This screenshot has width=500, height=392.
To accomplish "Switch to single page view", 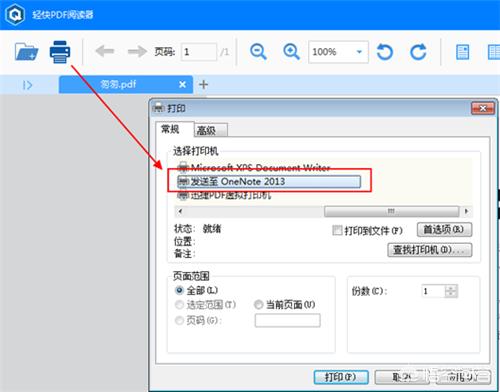I will 463,52.
